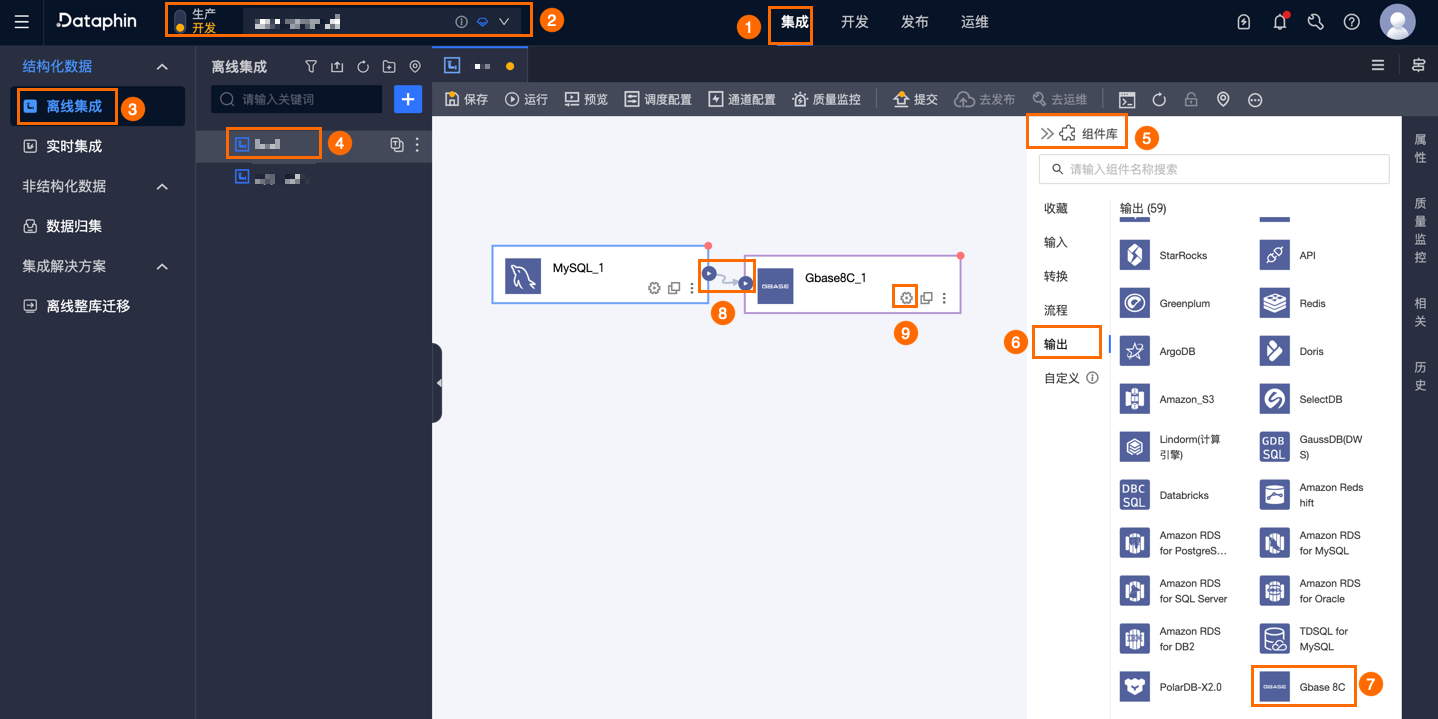Switch to the 集成 tab
The image size is (1438, 719).
pyautogui.click(x=794, y=21)
